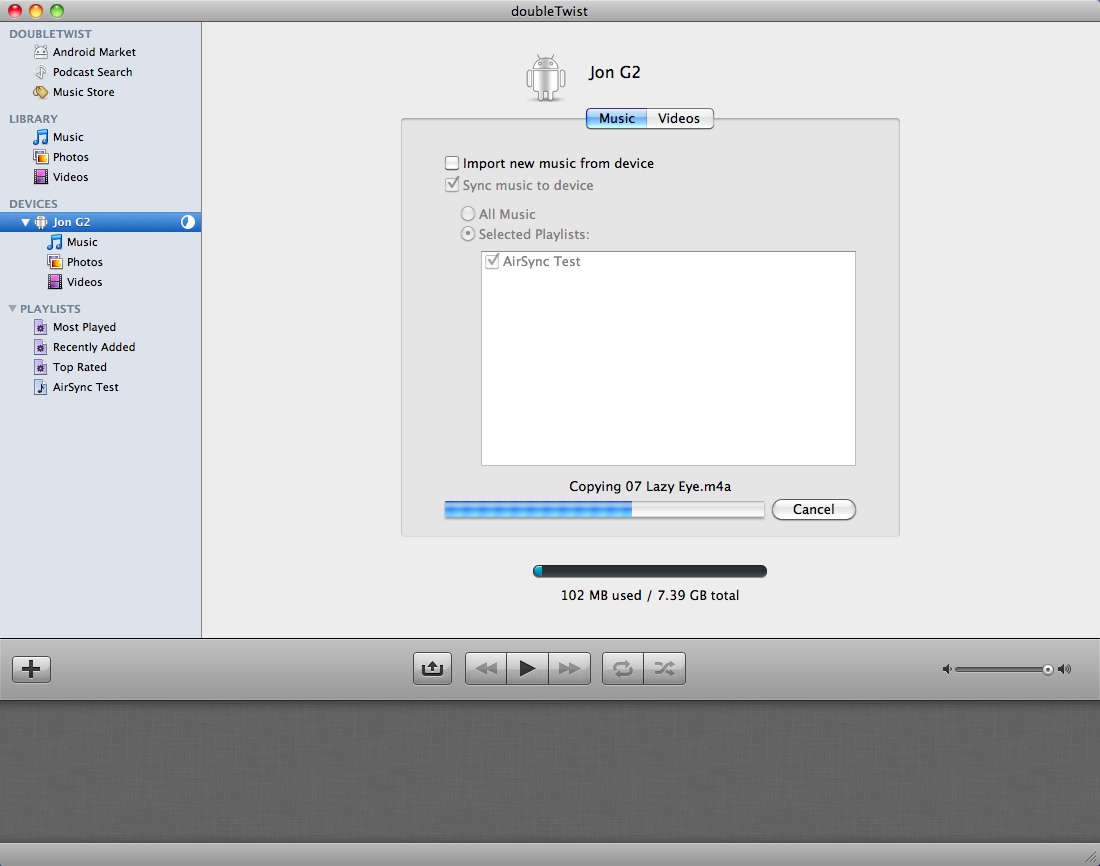Click 'Copying 07 Lazy Eye.m4a' status text
This screenshot has height=866, width=1100.
point(650,486)
